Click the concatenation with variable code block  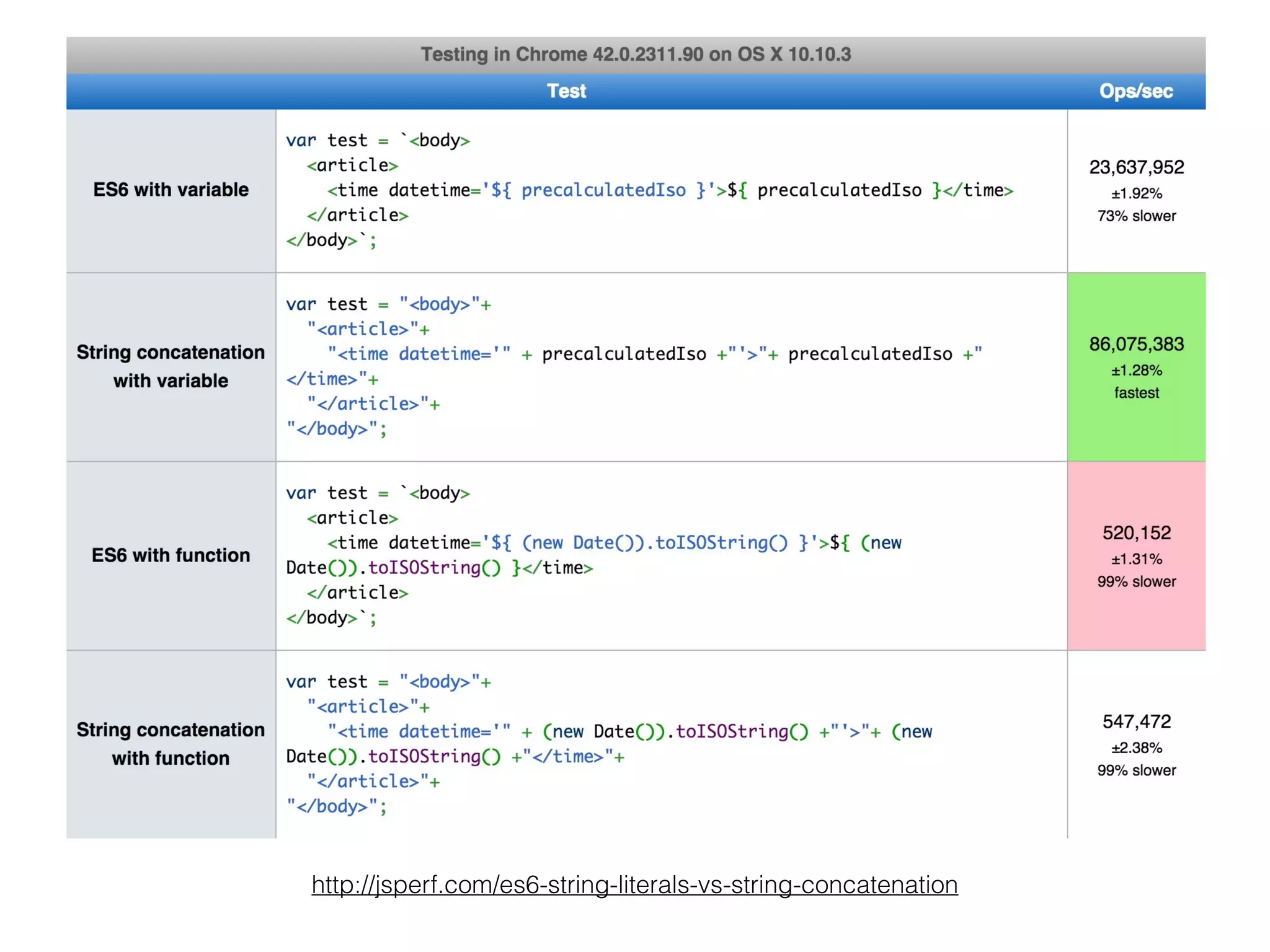(634, 366)
